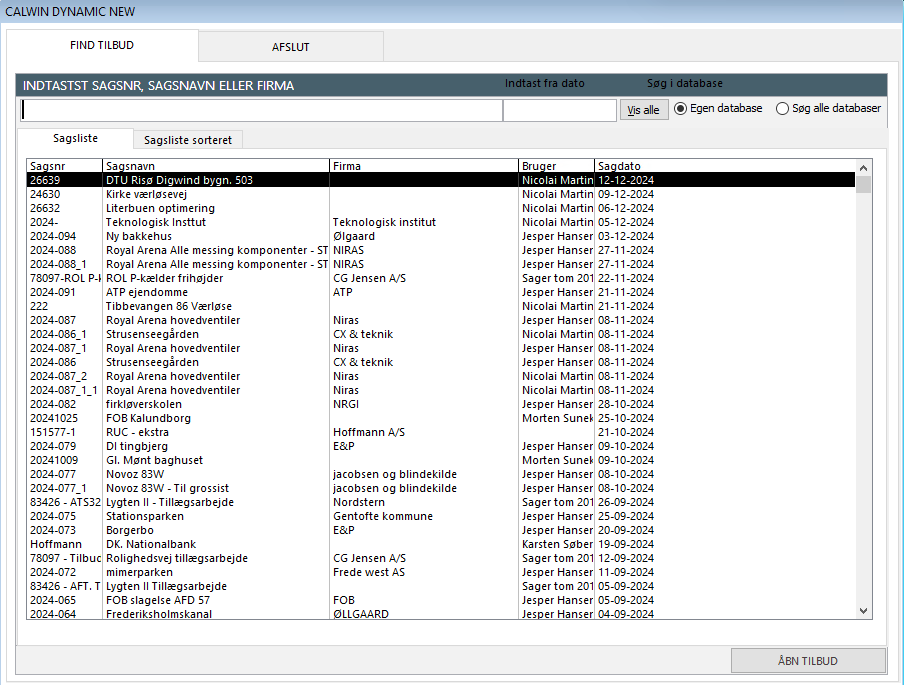Select Lygten II Tillægsarbejde from 05-09-2024
Image resolution: width=904 pixels, height=685 pixels.
(x=441, y=586)
